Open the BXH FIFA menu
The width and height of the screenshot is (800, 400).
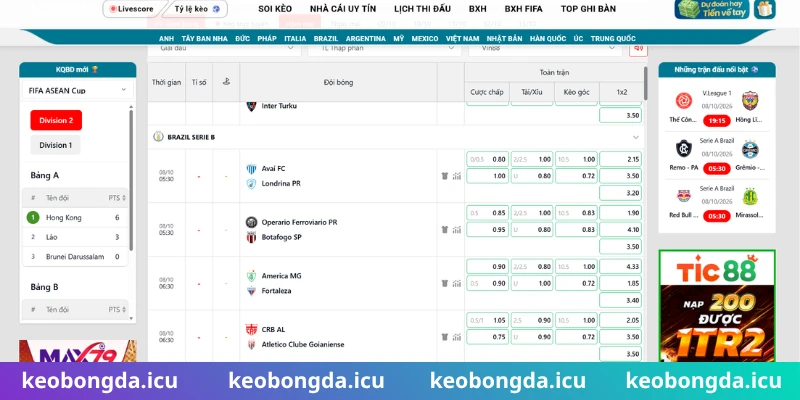[523, 9]
